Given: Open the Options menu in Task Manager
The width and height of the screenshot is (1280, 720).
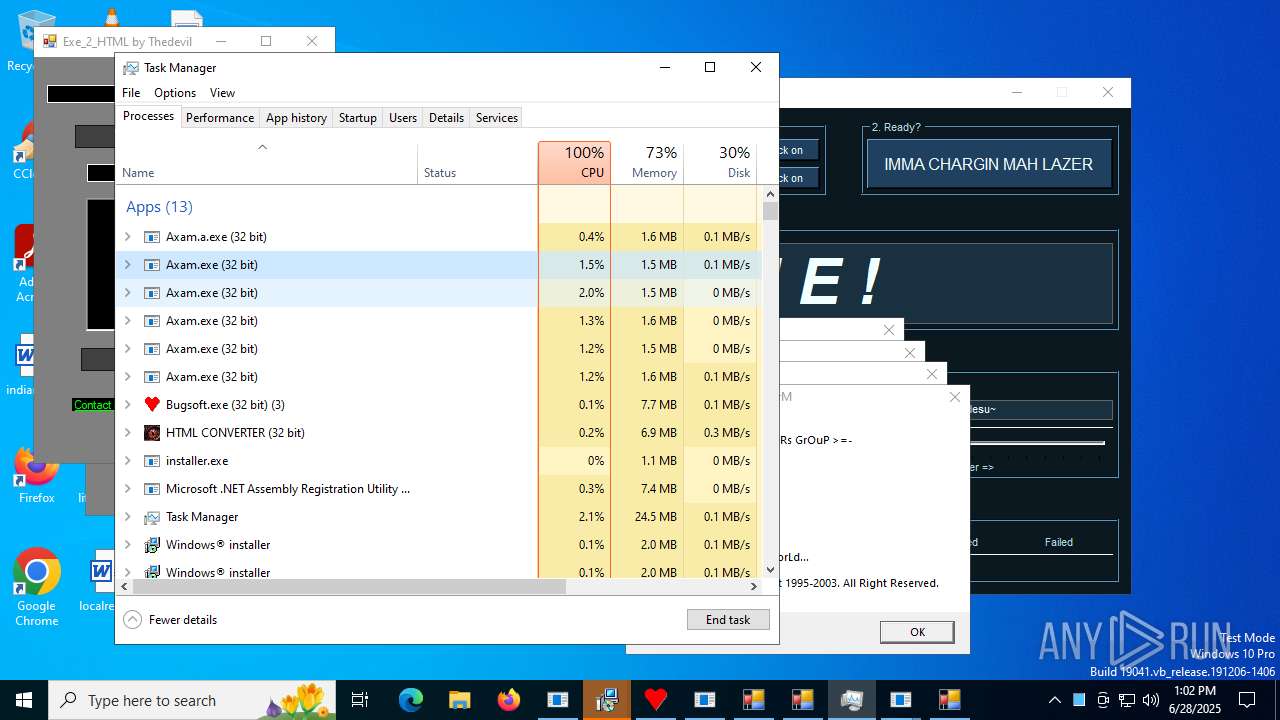Looking at the screenshot, I should (175, 93).
